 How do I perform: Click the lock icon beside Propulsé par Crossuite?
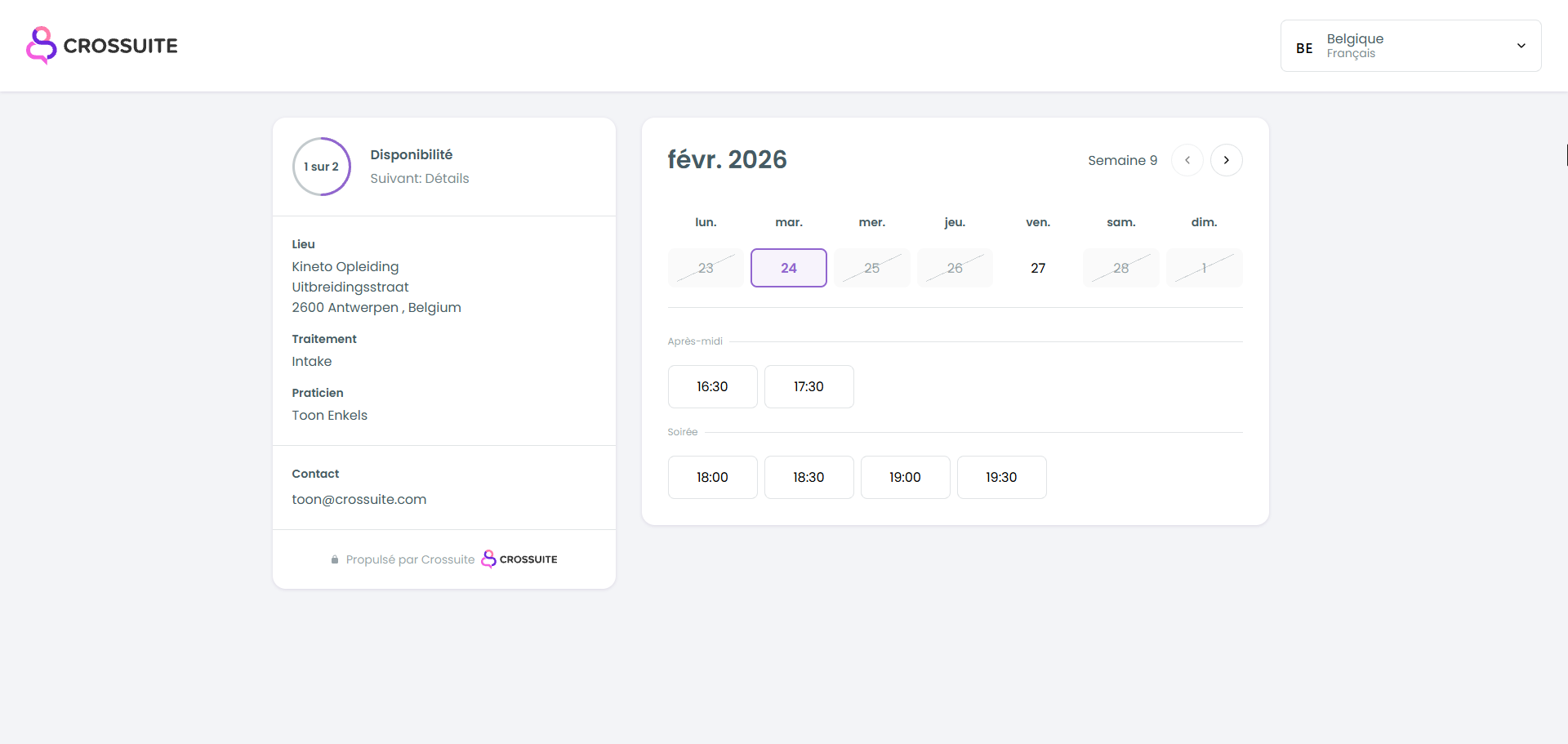click(335, 559)
